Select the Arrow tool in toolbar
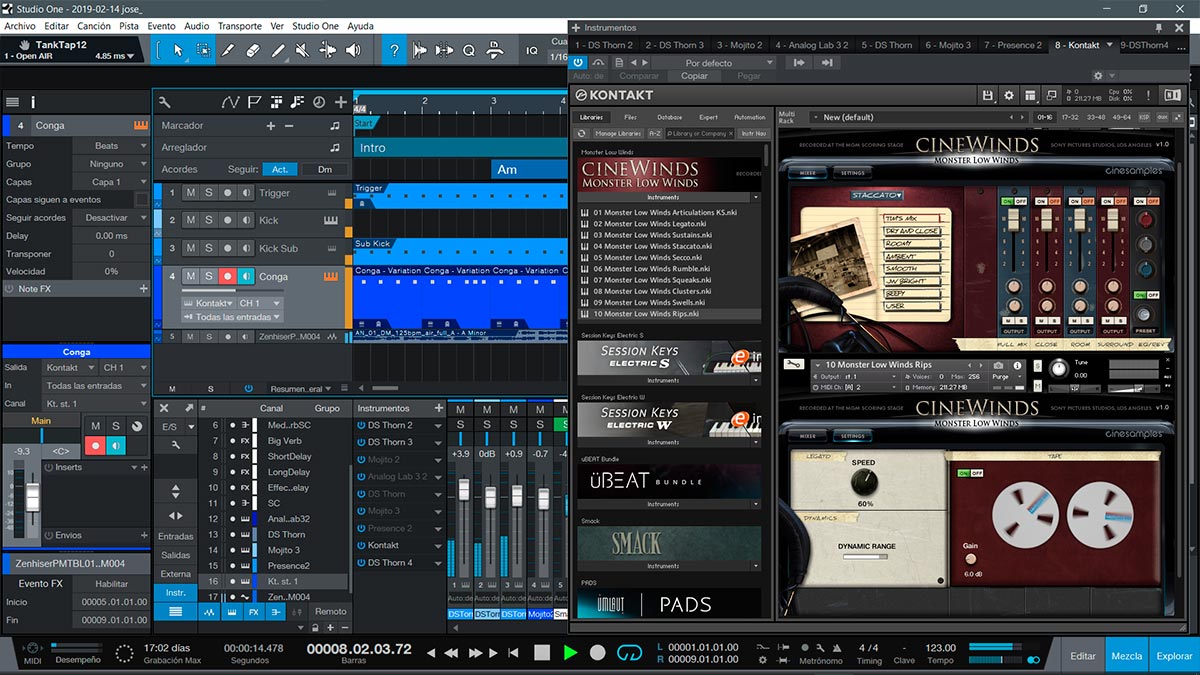This screenshot has width=1200, height=675. pyautogui.click(x=178, y=50)
